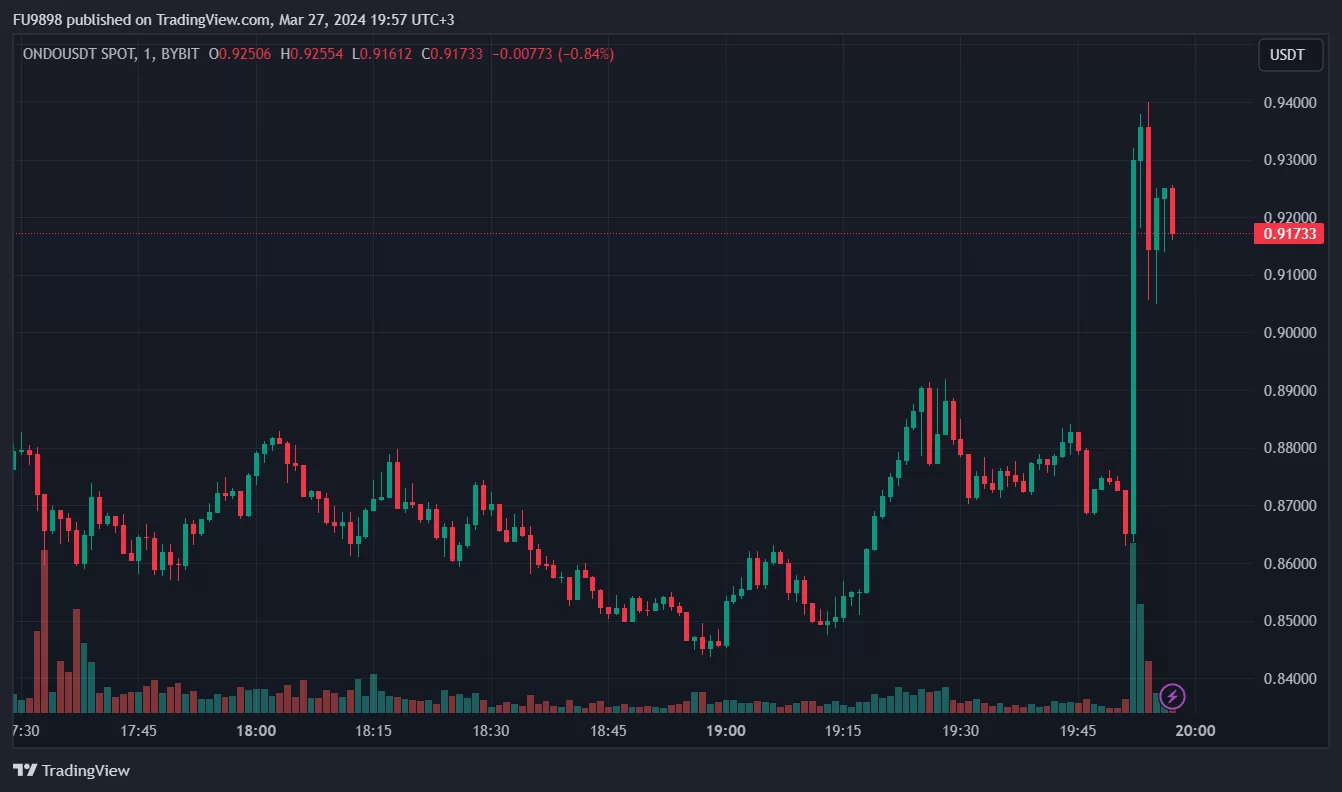The image size is (1342, 792).
Task: Select the 18:00 time axis label
Action: click(x=256, y=731)
